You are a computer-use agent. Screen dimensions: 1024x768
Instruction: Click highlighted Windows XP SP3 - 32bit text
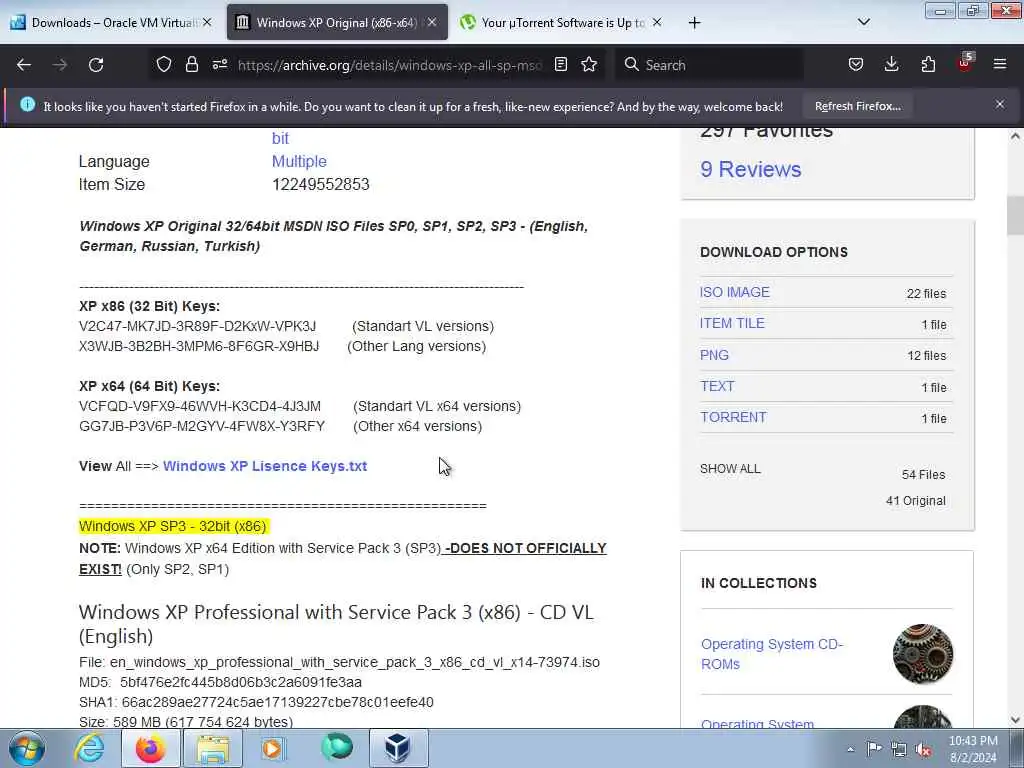pos(172,526)
